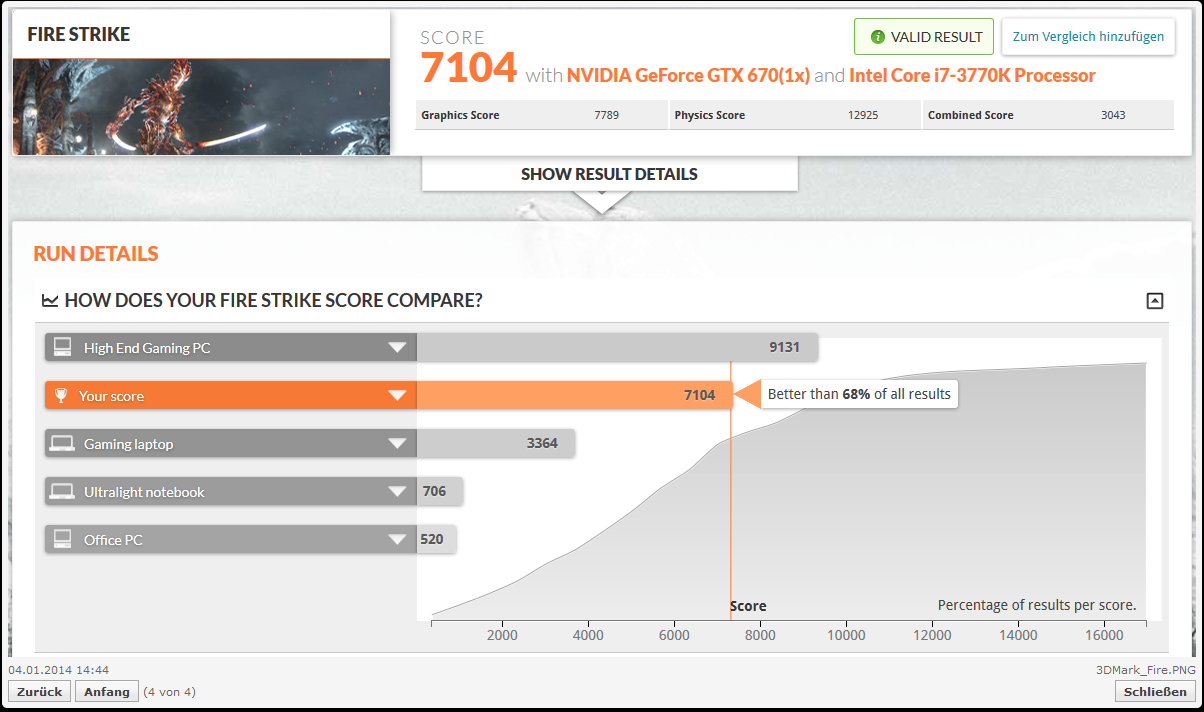Click the Fire Strike title text
The width and height of the screenshot is (1204, 712).
click(x=78, y=35)
